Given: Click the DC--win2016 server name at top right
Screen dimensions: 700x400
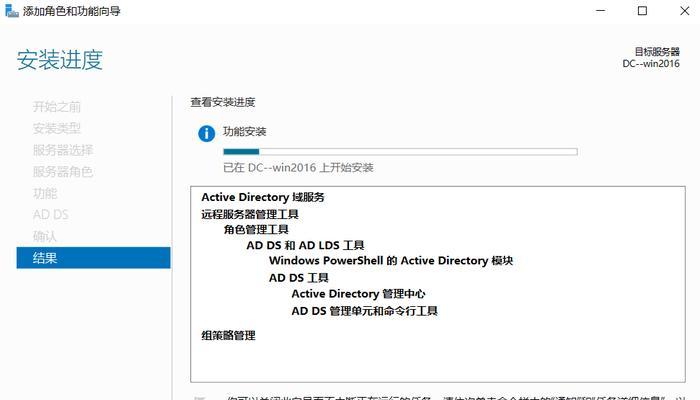Looking at the screenshot, I should pos(651,64).
